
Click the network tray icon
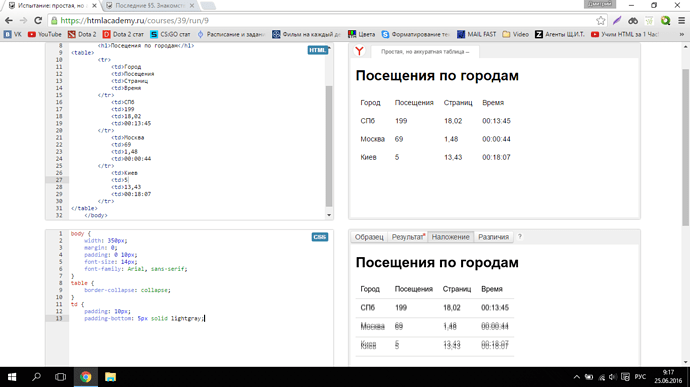tap(601, 377)
